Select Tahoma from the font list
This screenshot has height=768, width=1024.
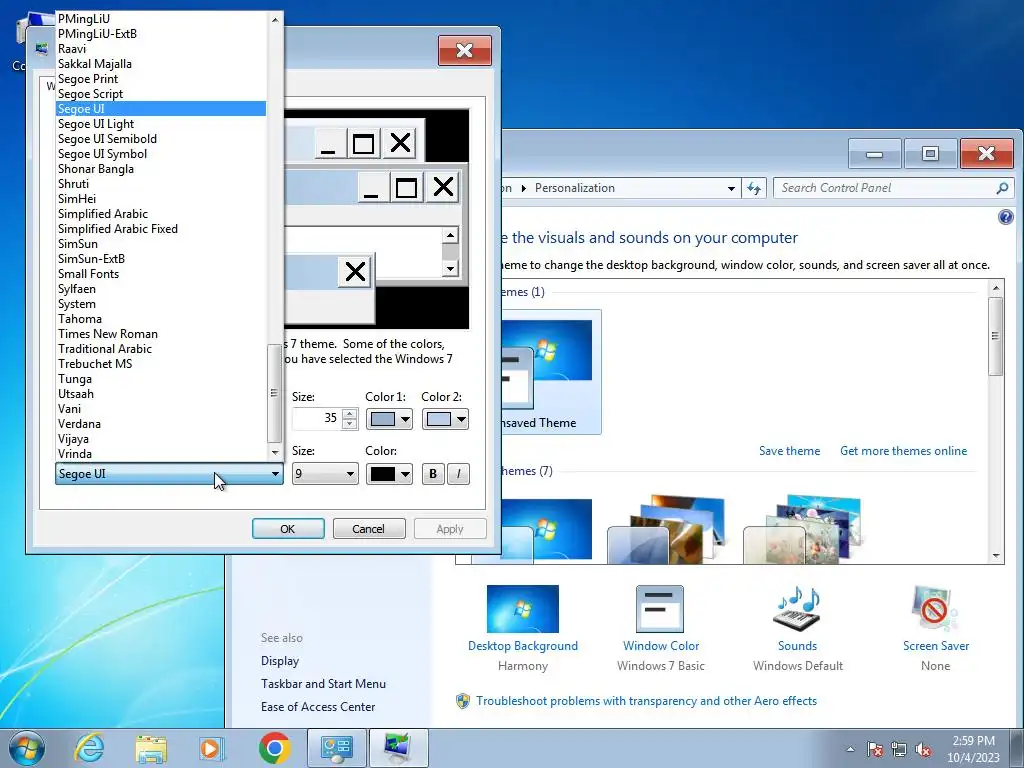(x=161, y=319)
